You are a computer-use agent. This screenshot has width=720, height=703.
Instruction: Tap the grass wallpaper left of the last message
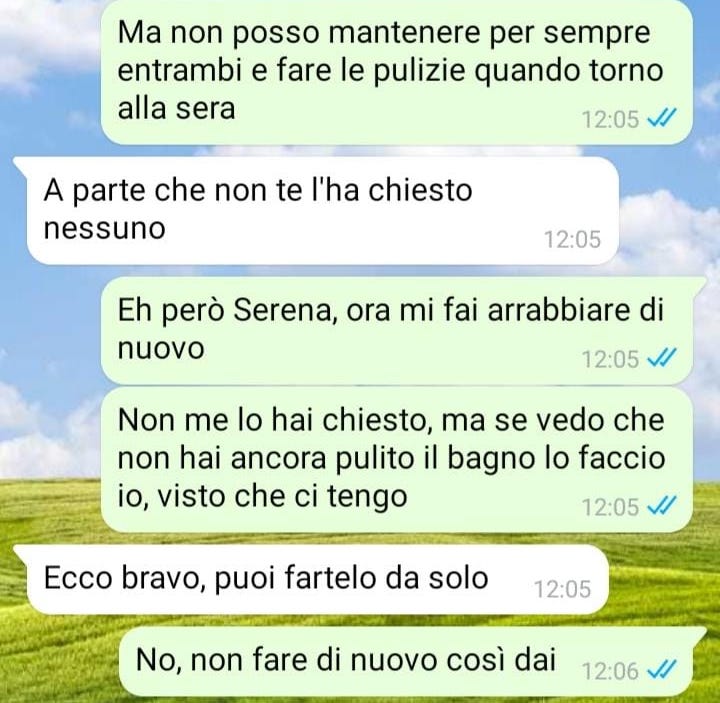pyautogui.click(x=57, y=661)
